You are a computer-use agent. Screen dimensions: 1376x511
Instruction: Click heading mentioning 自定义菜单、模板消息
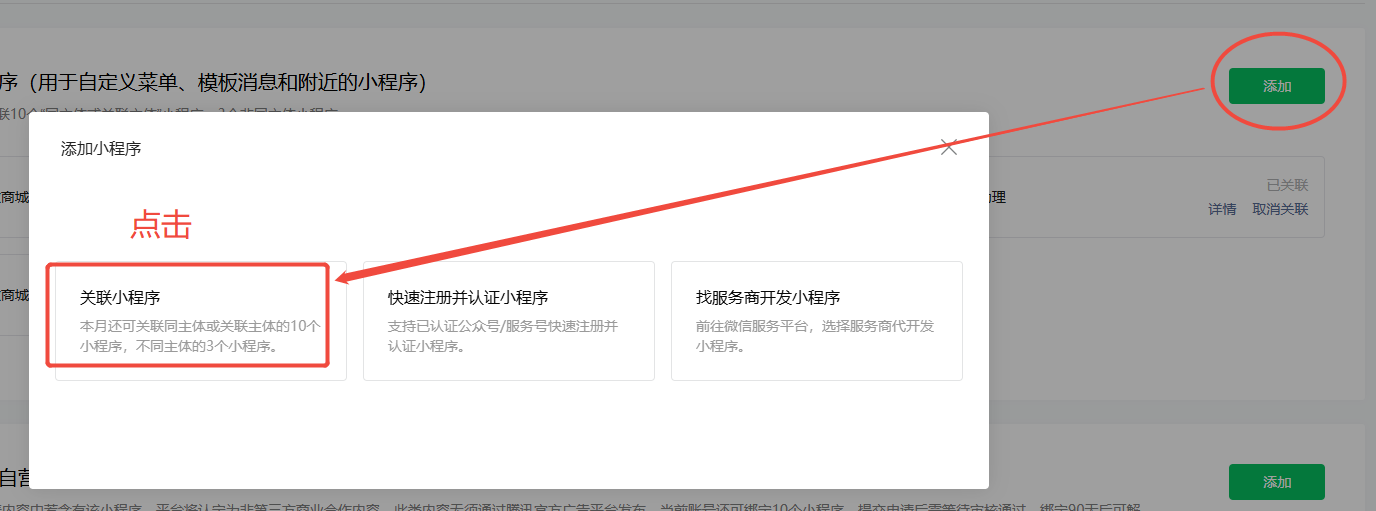(x=214, y=82)
